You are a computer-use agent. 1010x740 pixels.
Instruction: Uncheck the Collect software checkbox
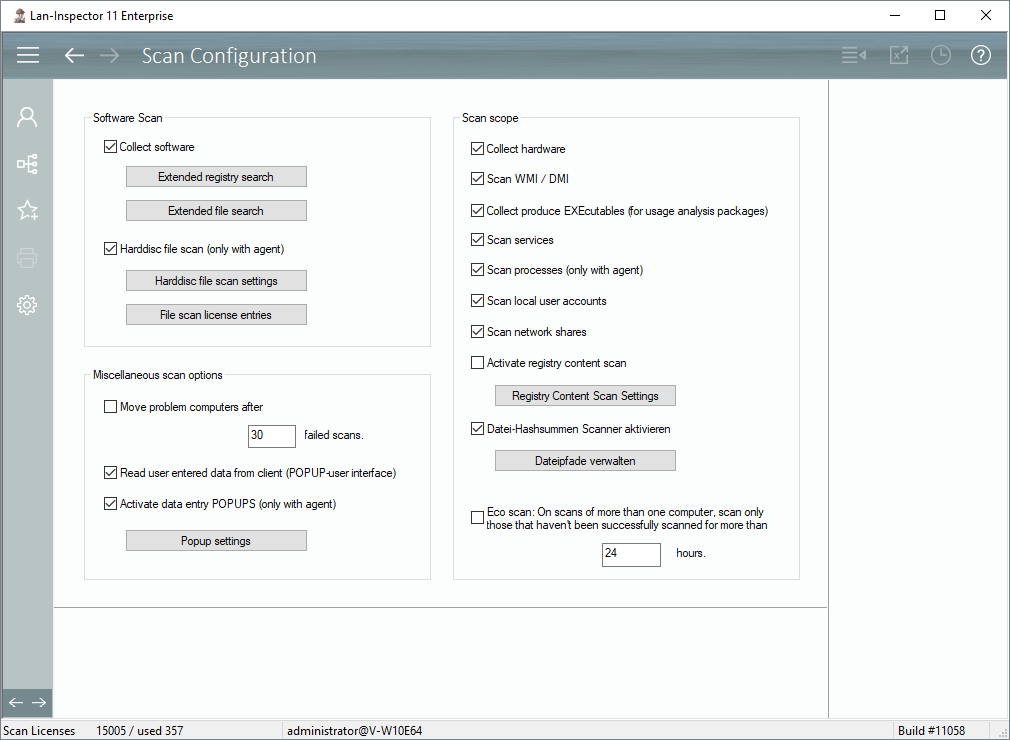(x=111, y=147)
